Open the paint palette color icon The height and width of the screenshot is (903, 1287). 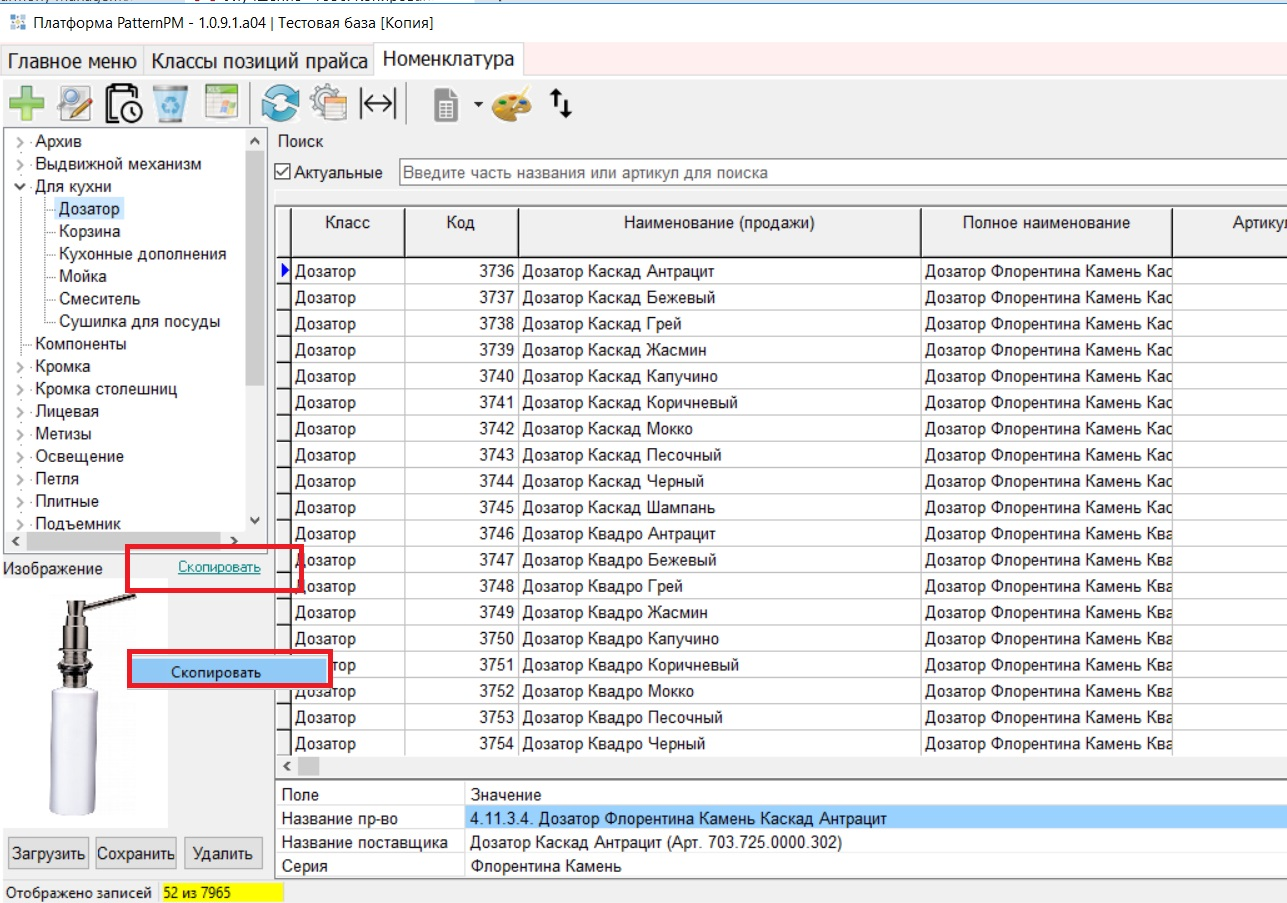513,103
